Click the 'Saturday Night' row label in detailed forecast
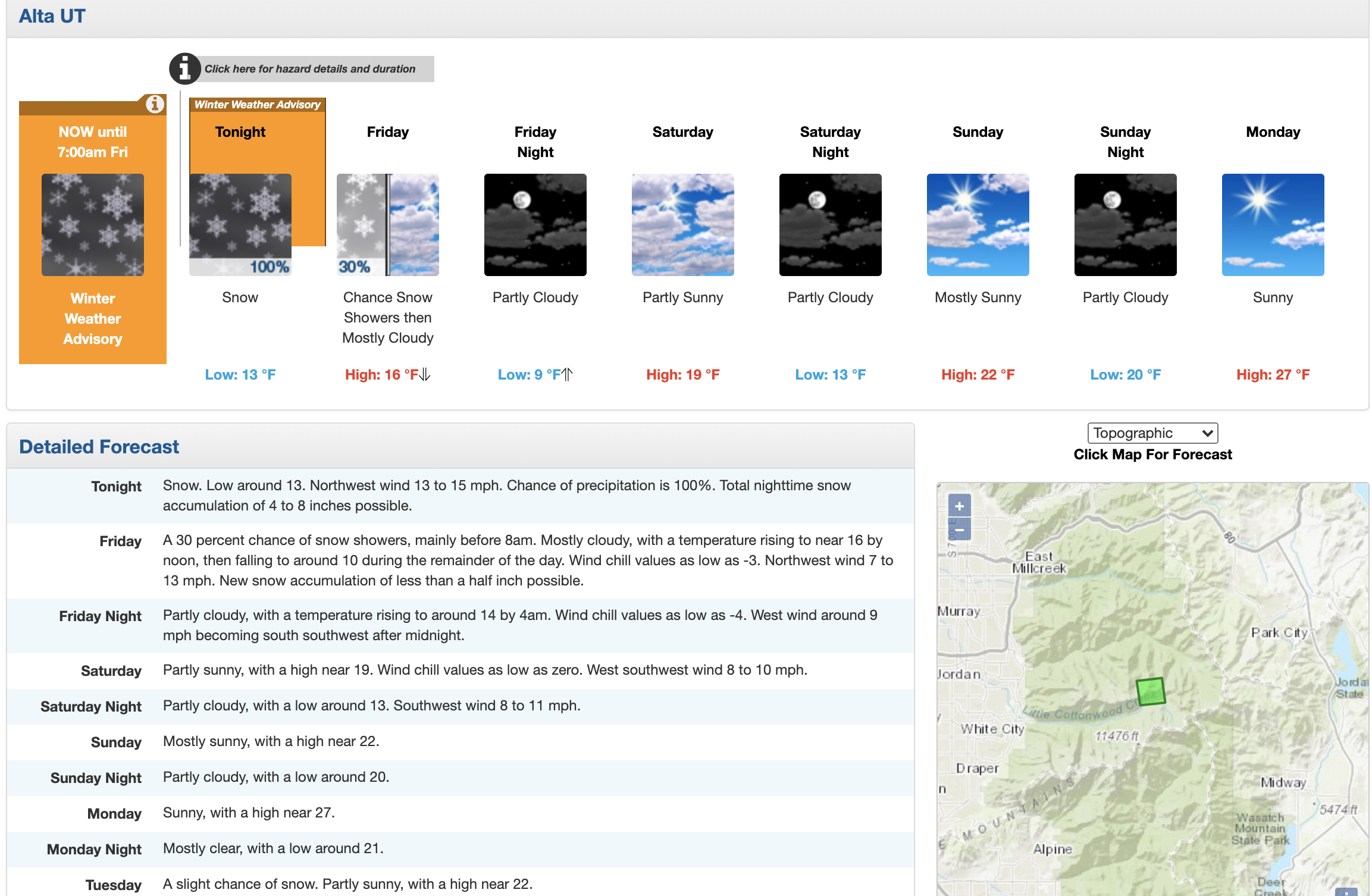1372x896 pixels. click(x=91, y=707)
